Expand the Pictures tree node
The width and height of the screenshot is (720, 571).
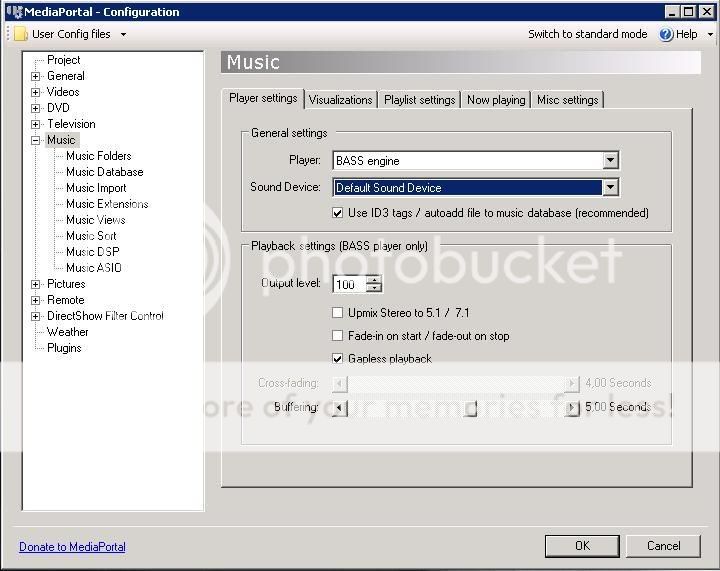(35, 284)
